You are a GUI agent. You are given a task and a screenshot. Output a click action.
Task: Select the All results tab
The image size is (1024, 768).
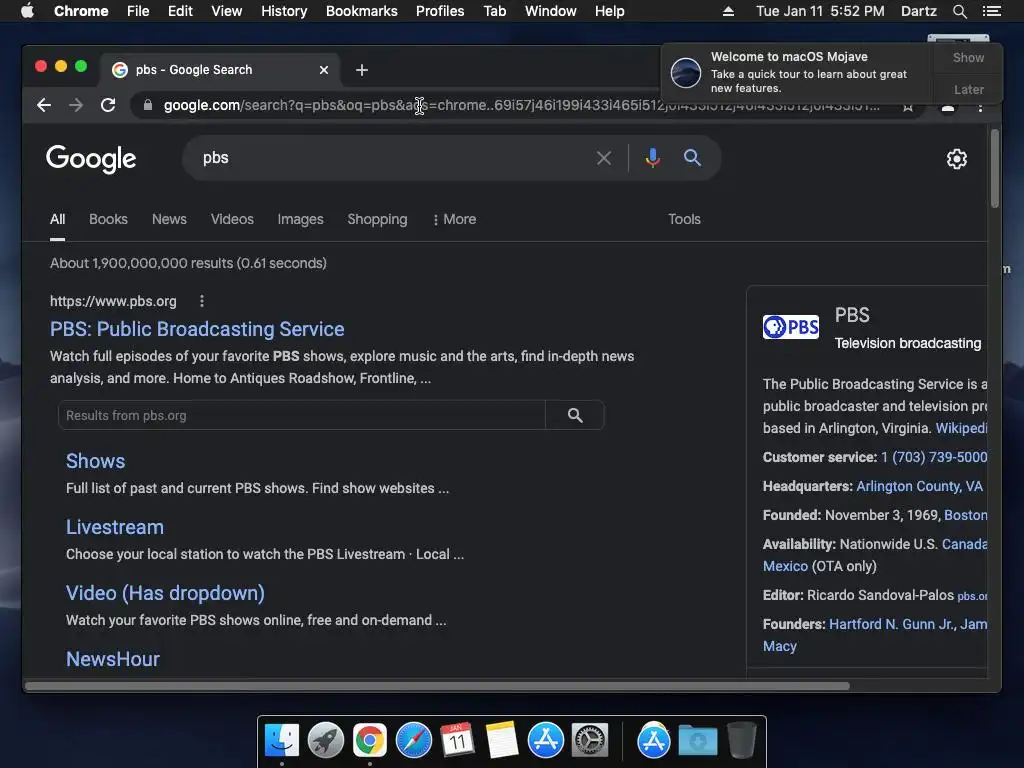click(57, 219)
